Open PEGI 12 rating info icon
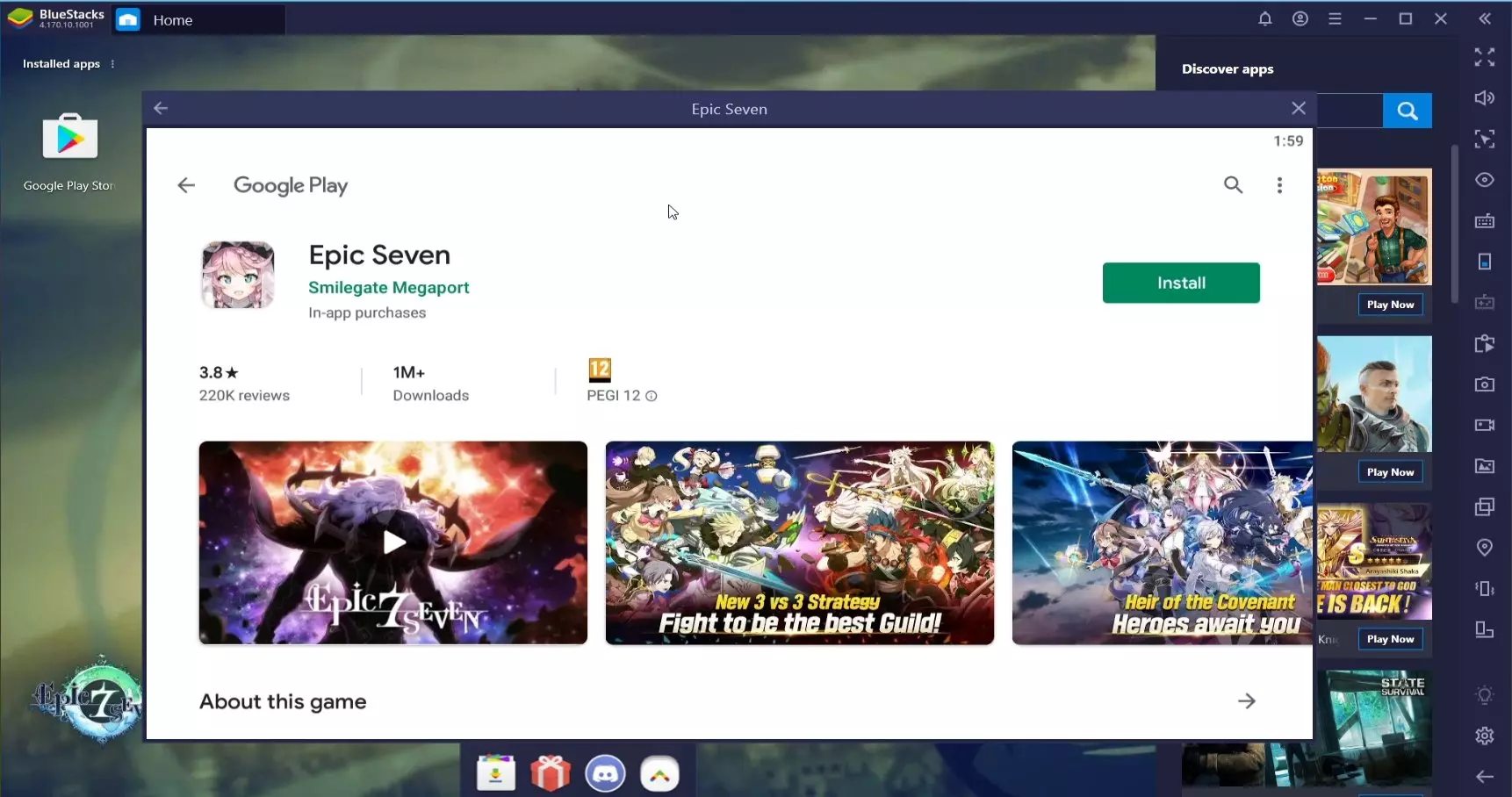 pos(652,396)
